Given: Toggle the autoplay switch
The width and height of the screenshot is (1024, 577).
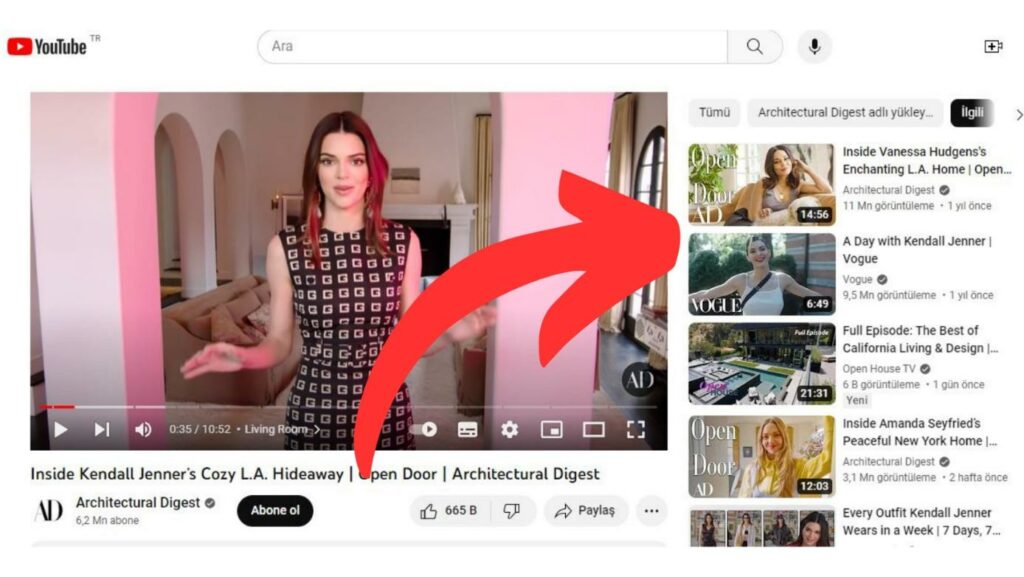Looking at the screenshot, I should click(424, 429).
